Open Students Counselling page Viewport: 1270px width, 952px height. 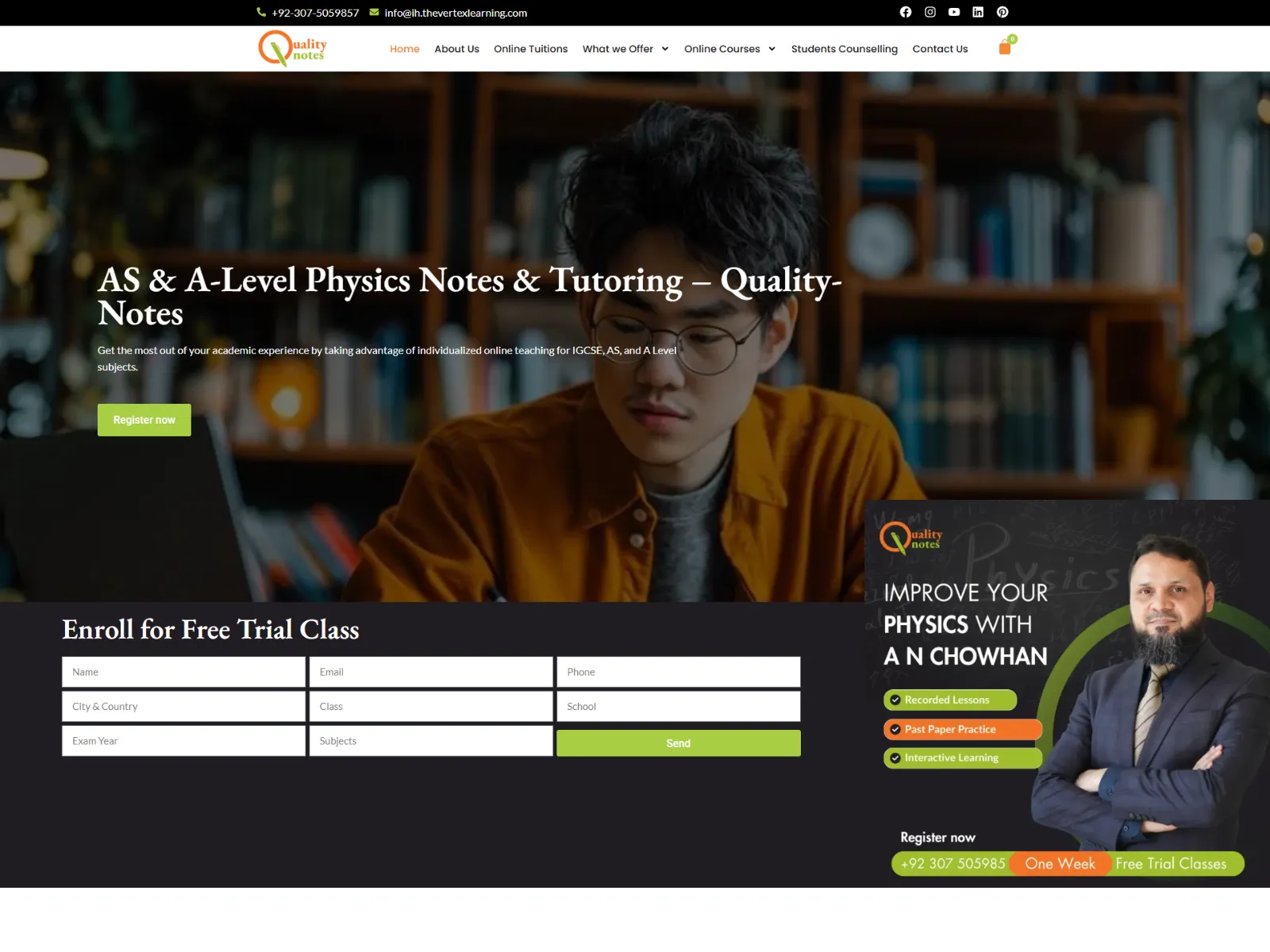pos(845,49)
